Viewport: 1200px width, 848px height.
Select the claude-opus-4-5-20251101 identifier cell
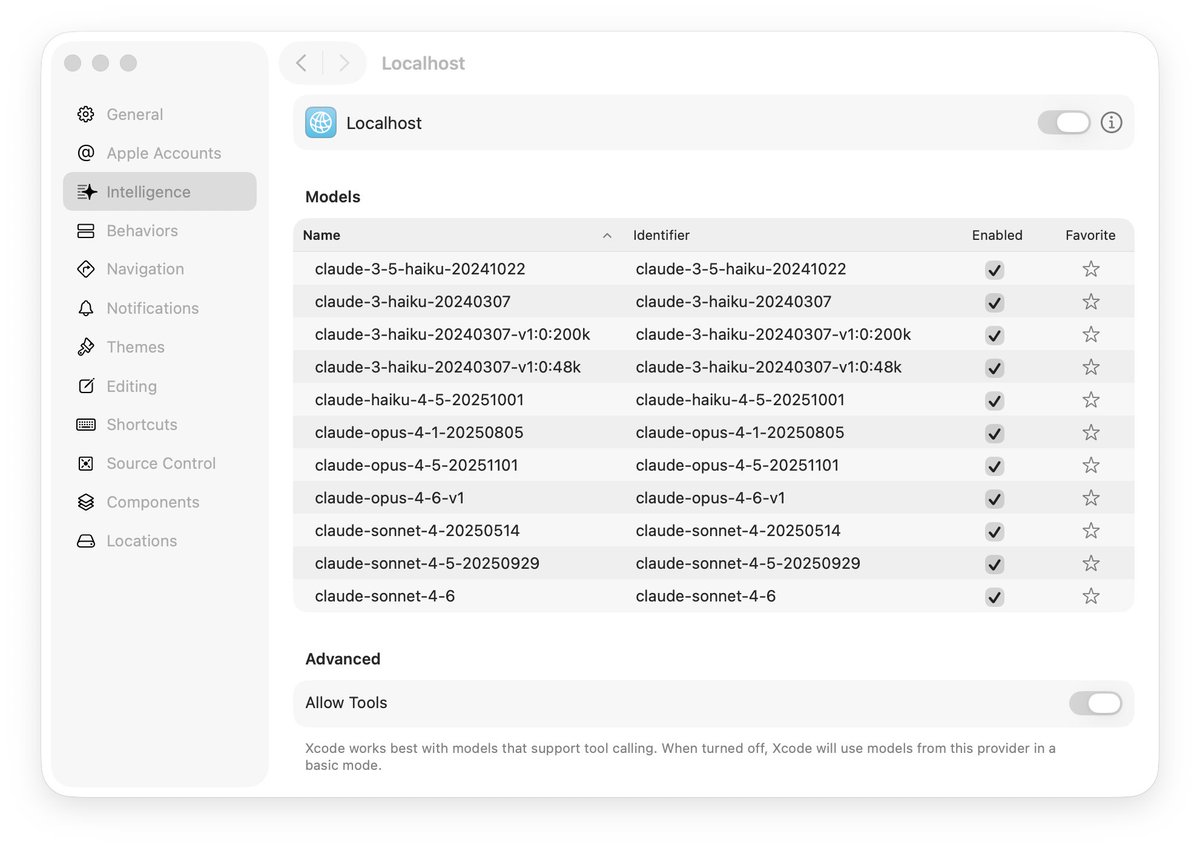pos(737,465)
